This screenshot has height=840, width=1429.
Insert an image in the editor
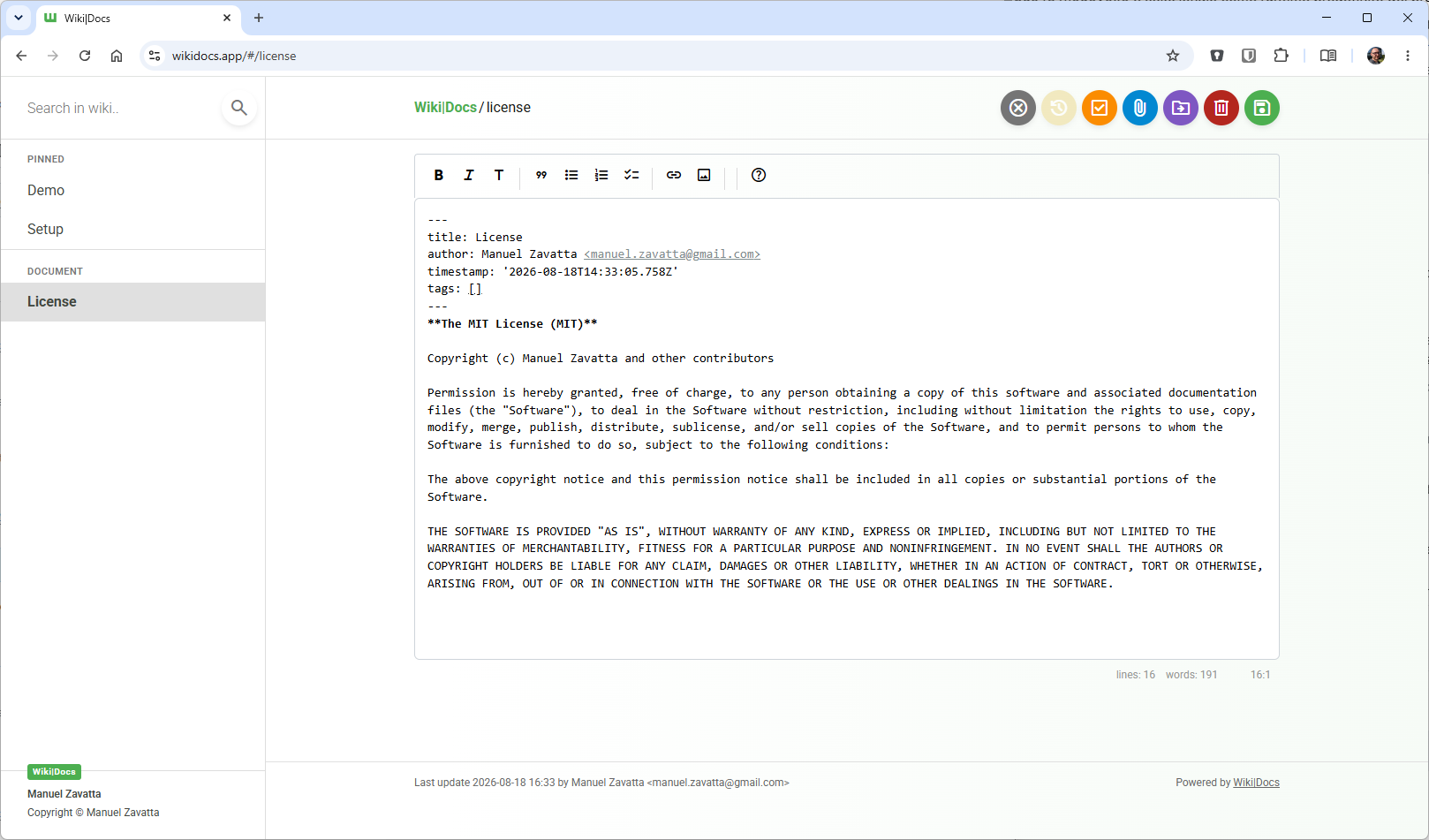coord(704,175)
